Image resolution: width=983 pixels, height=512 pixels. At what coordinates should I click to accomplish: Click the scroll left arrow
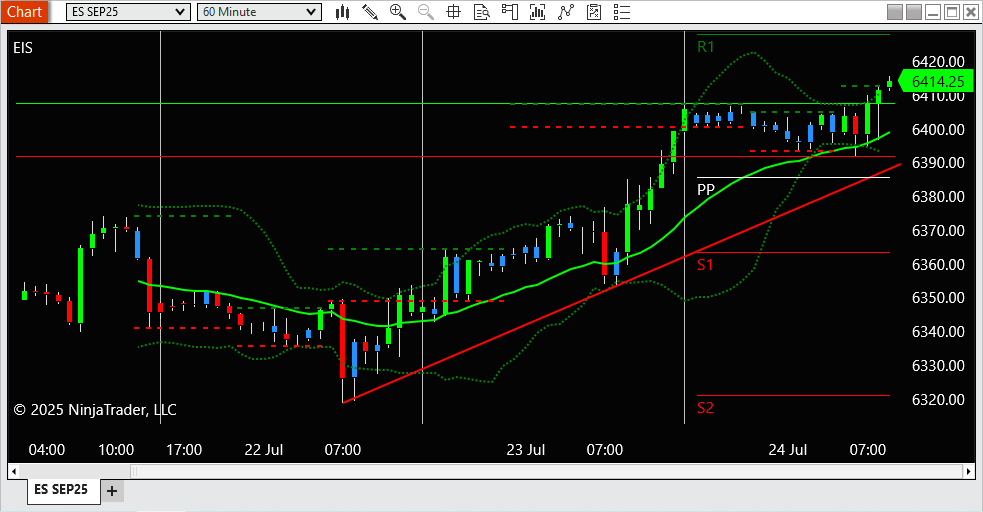pyautogui.click(x=14, y=471)
